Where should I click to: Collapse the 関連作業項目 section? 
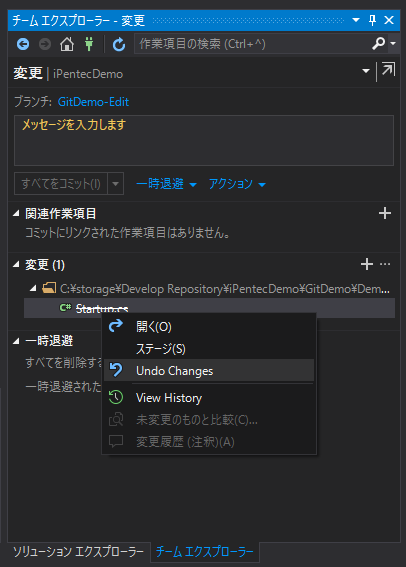(16, 214)
